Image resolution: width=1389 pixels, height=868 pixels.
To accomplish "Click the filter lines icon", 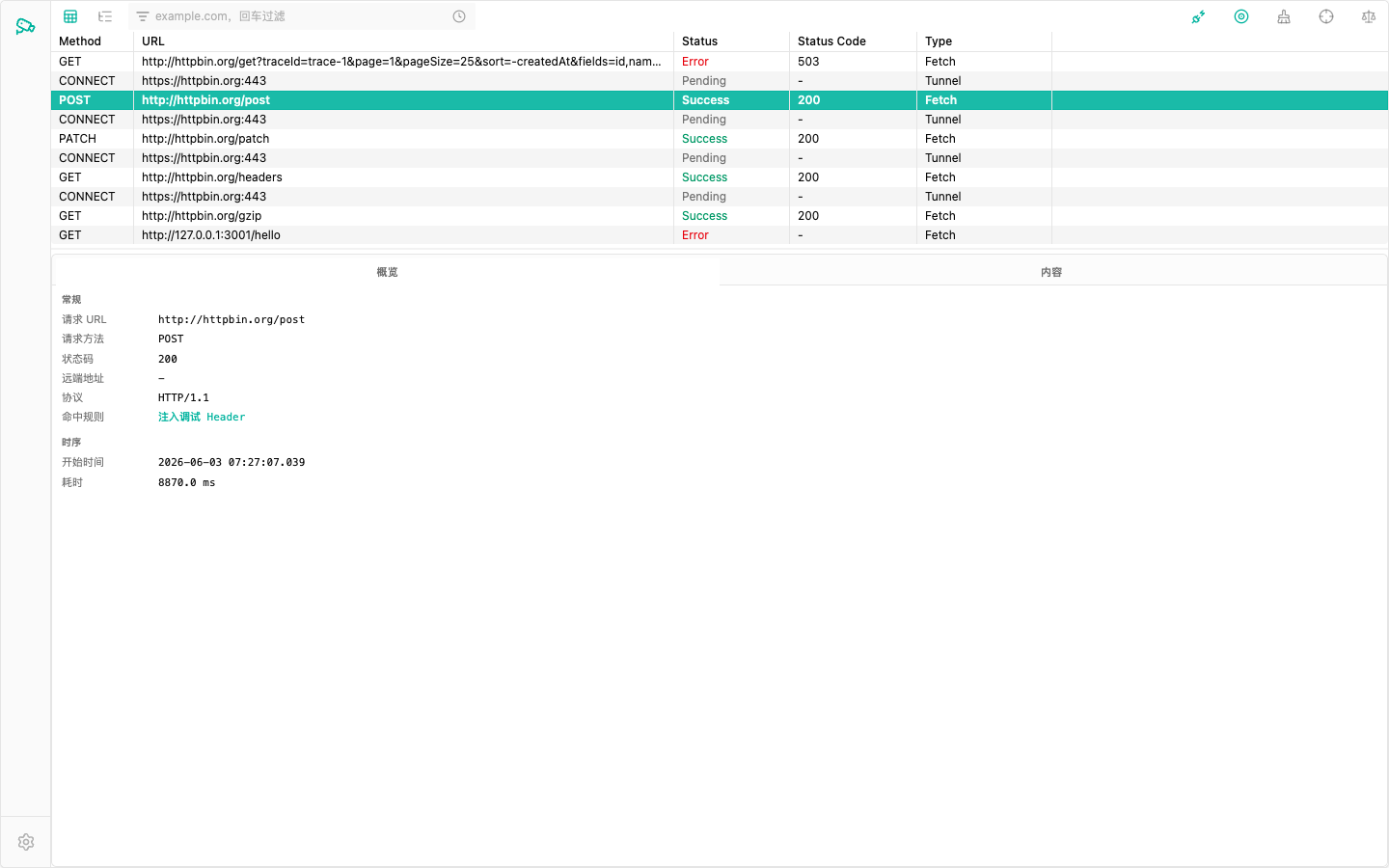I will [143, 16].
